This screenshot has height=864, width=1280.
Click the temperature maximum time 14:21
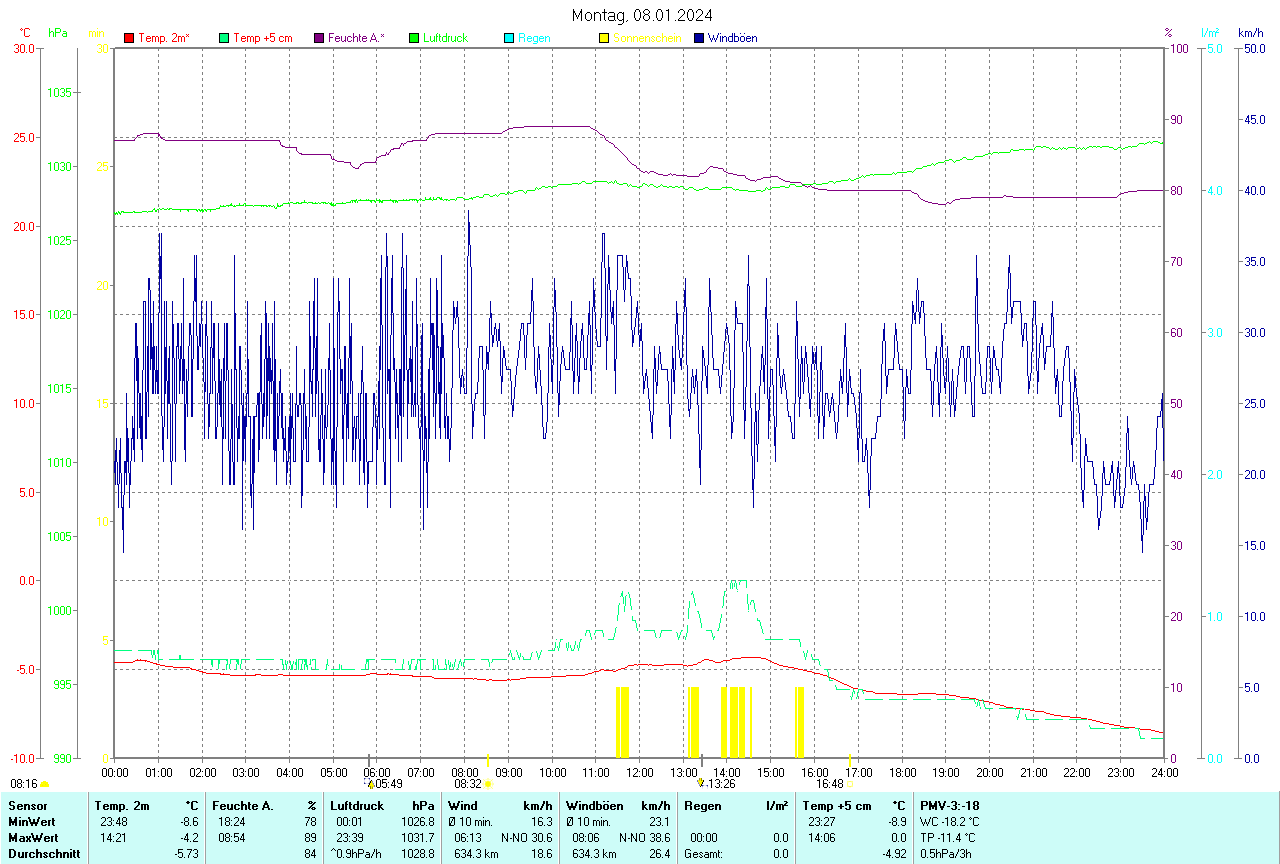(x=114, y=838)
